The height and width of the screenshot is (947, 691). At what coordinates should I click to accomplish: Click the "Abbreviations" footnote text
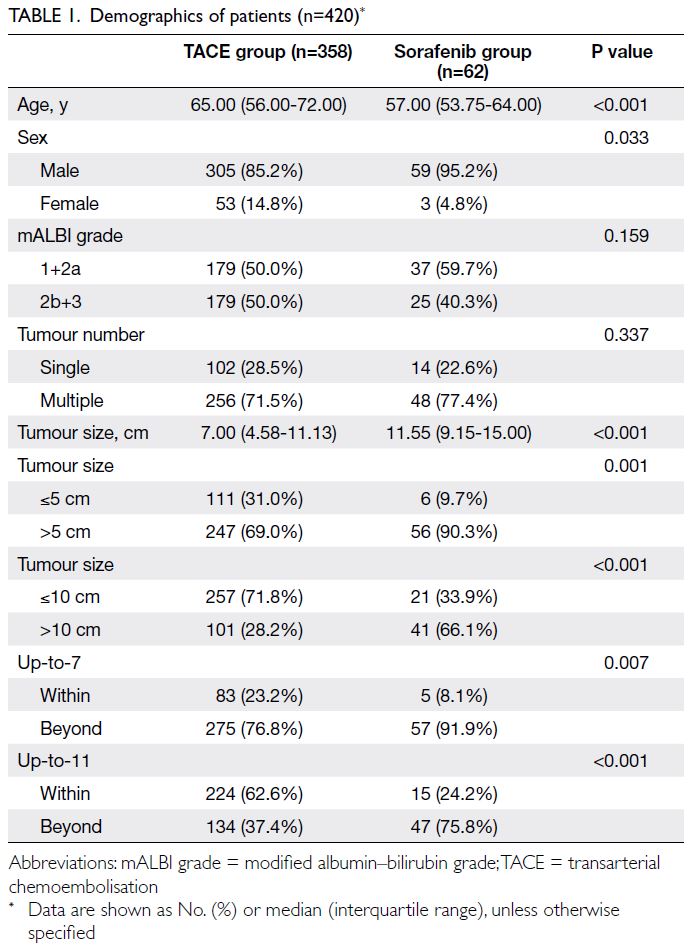click(x=62, y=863)
